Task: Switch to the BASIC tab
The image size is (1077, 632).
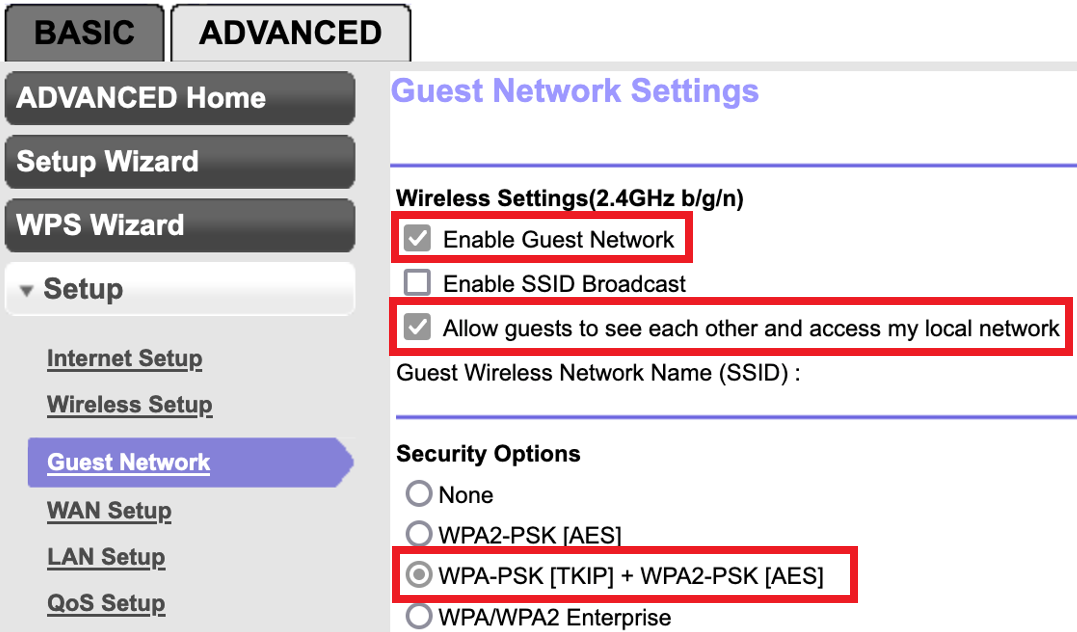Action: pos(84,32)
